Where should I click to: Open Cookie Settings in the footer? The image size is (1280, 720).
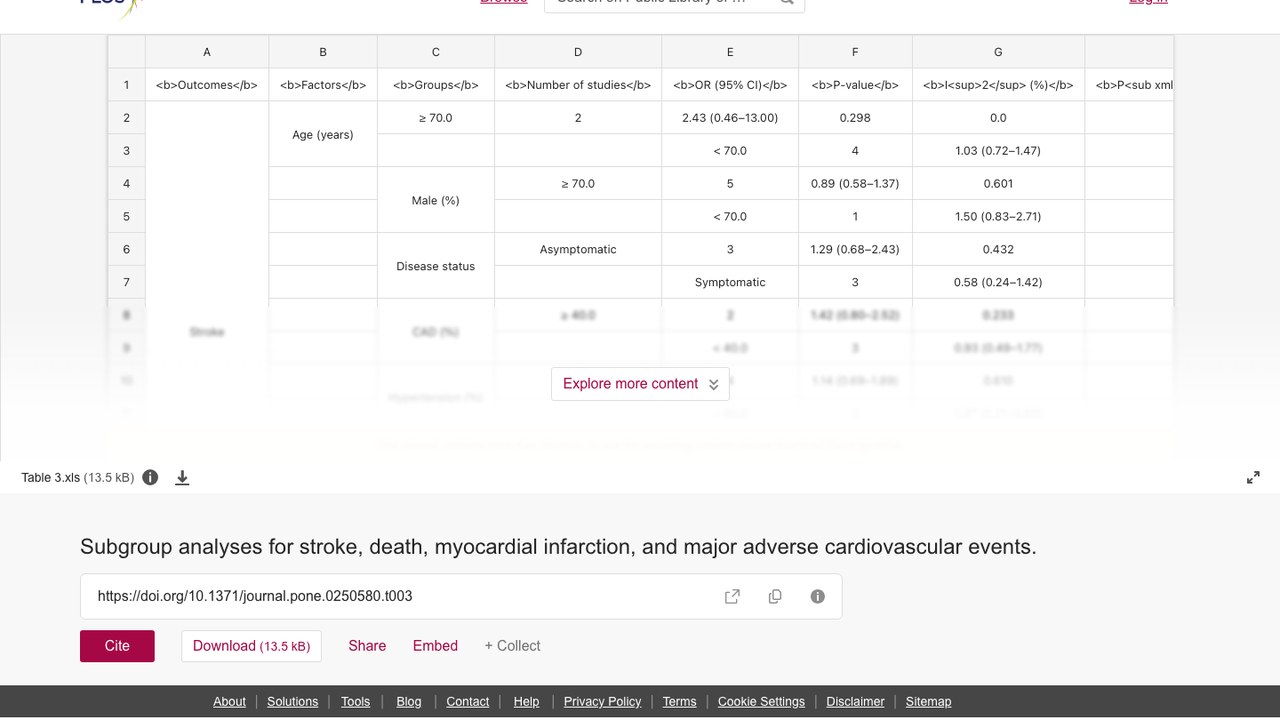point(761,701)
